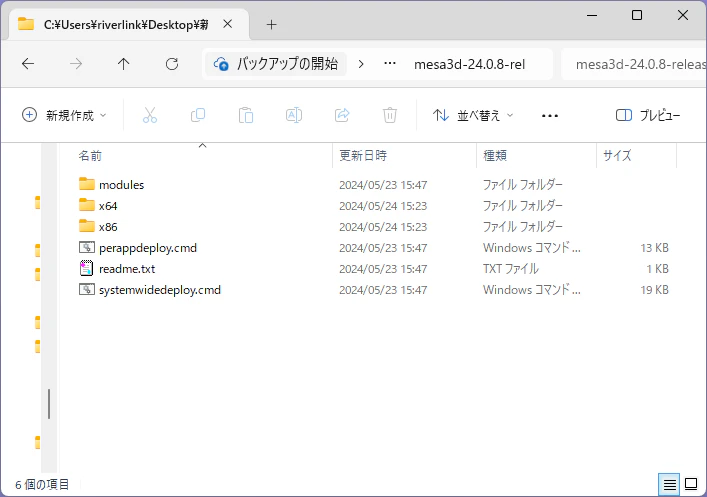Click the paste clipboard icon
The height and width of the screenshot is (497, 707).
pos(246,115)
